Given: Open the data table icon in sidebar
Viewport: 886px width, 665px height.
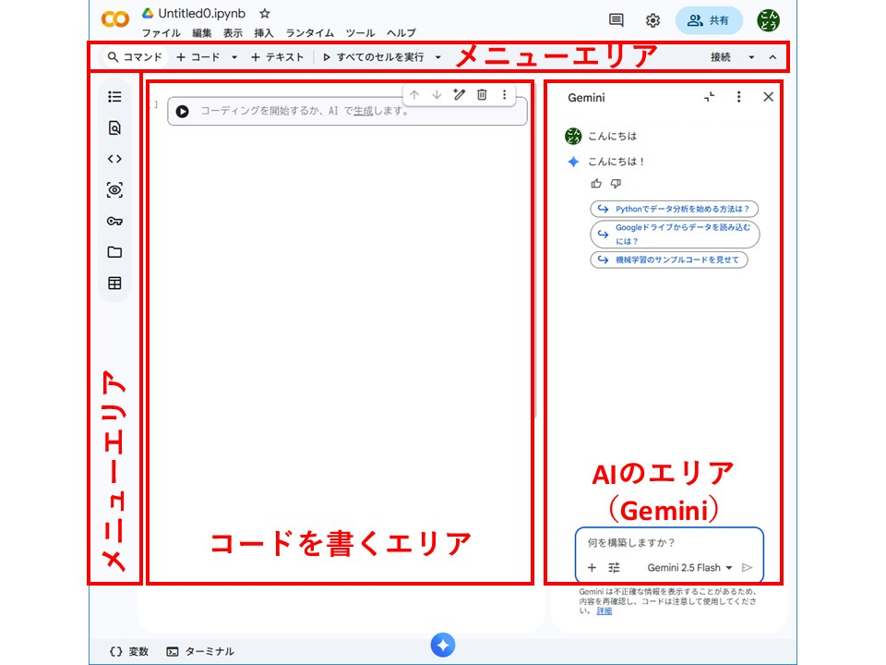Looking at the screenshot, I should [x=115, y=283].
